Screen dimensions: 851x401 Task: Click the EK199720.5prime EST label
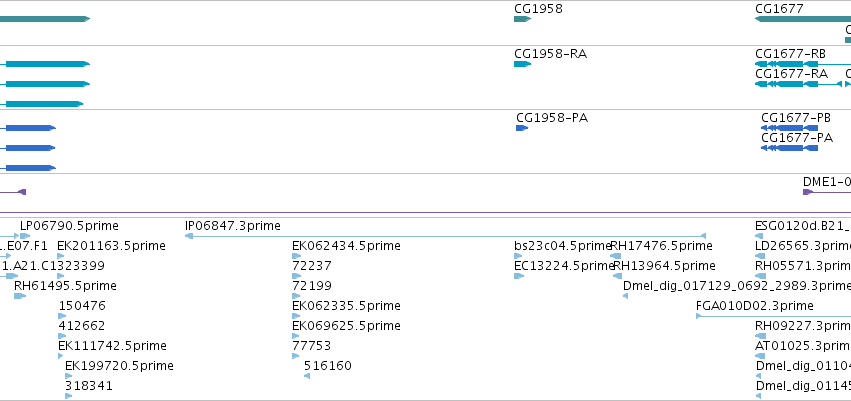[x=119, y=366]
